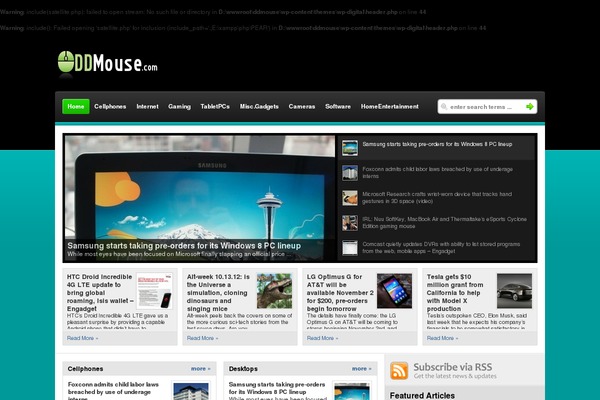Image resolution: width=600 pixels, height=400 pixels.
Task: Select the Samsung Windows 8 thumbnail in slider list
Action: click(x=350, y=148)
